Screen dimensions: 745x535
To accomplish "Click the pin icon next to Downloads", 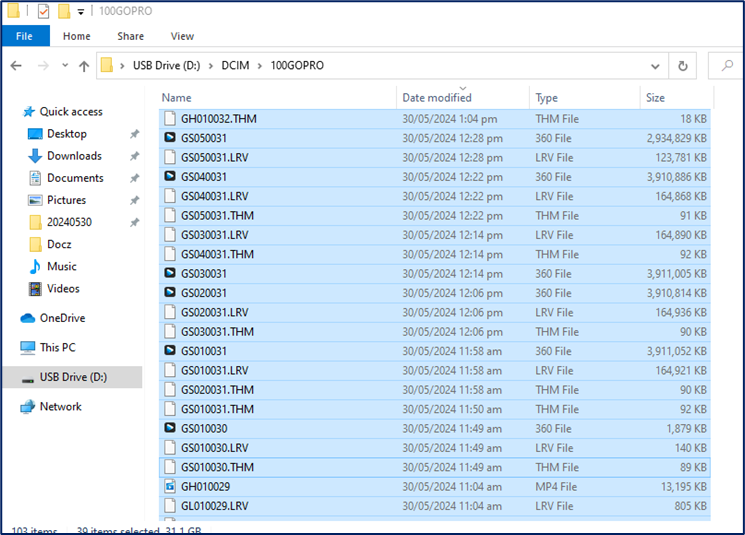I will 135,156.
